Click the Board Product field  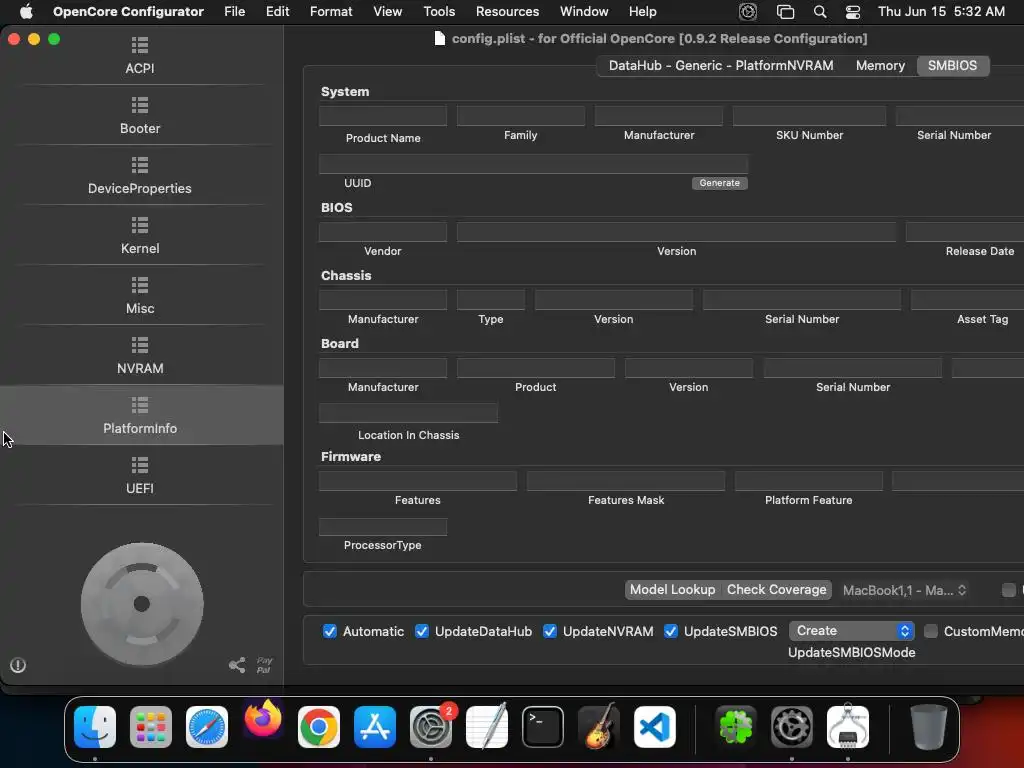click(x=536, y=368)
